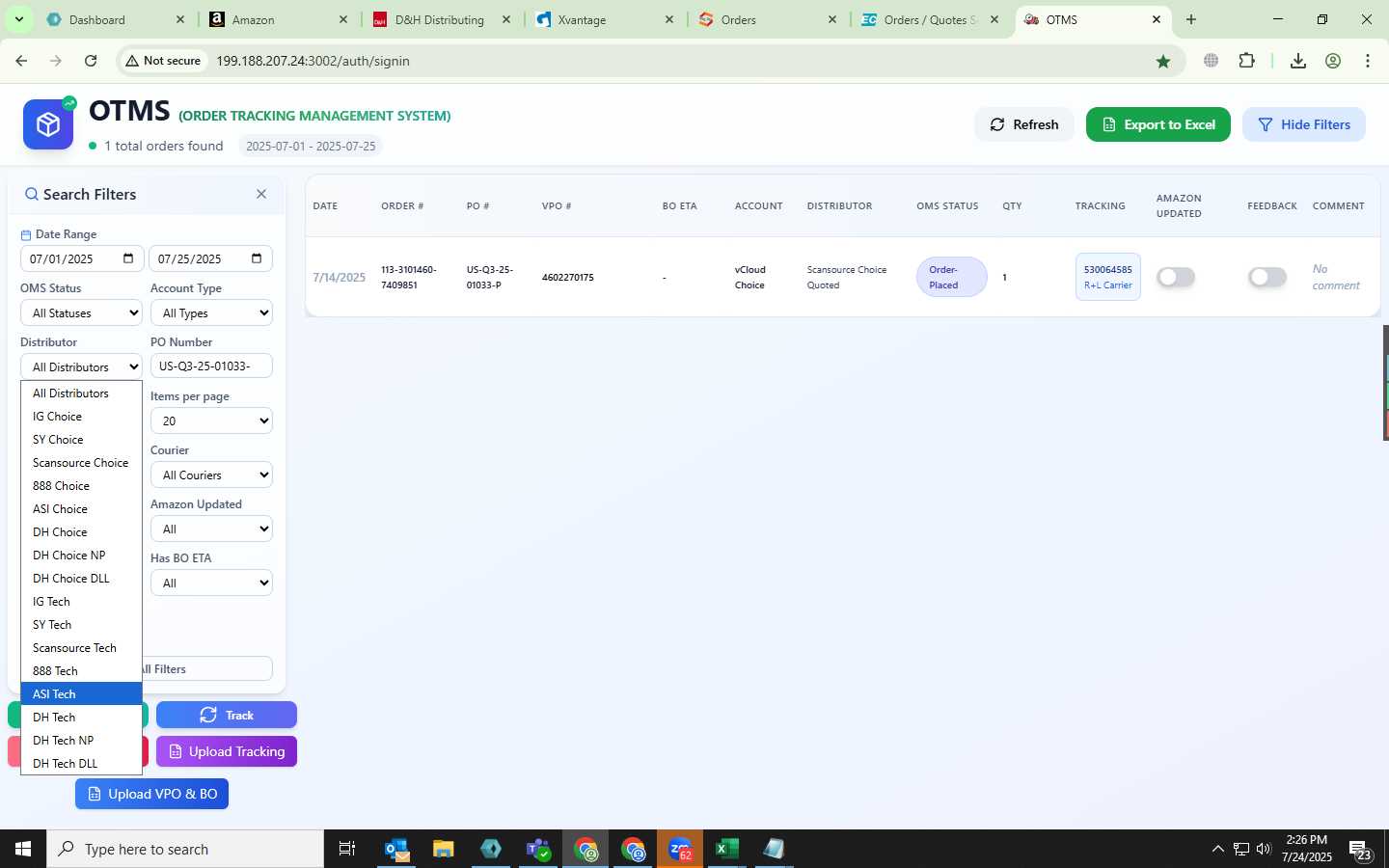The width and height of the screenshot is (1389, 868).
Task: Switch to Xvantage browser tab
Action: pyautogui.click(x=604, y=19)
